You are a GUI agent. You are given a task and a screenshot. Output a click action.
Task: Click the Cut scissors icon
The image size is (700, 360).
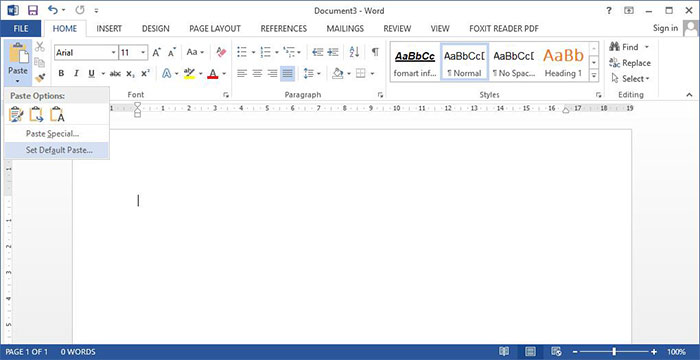click(40, 46)
